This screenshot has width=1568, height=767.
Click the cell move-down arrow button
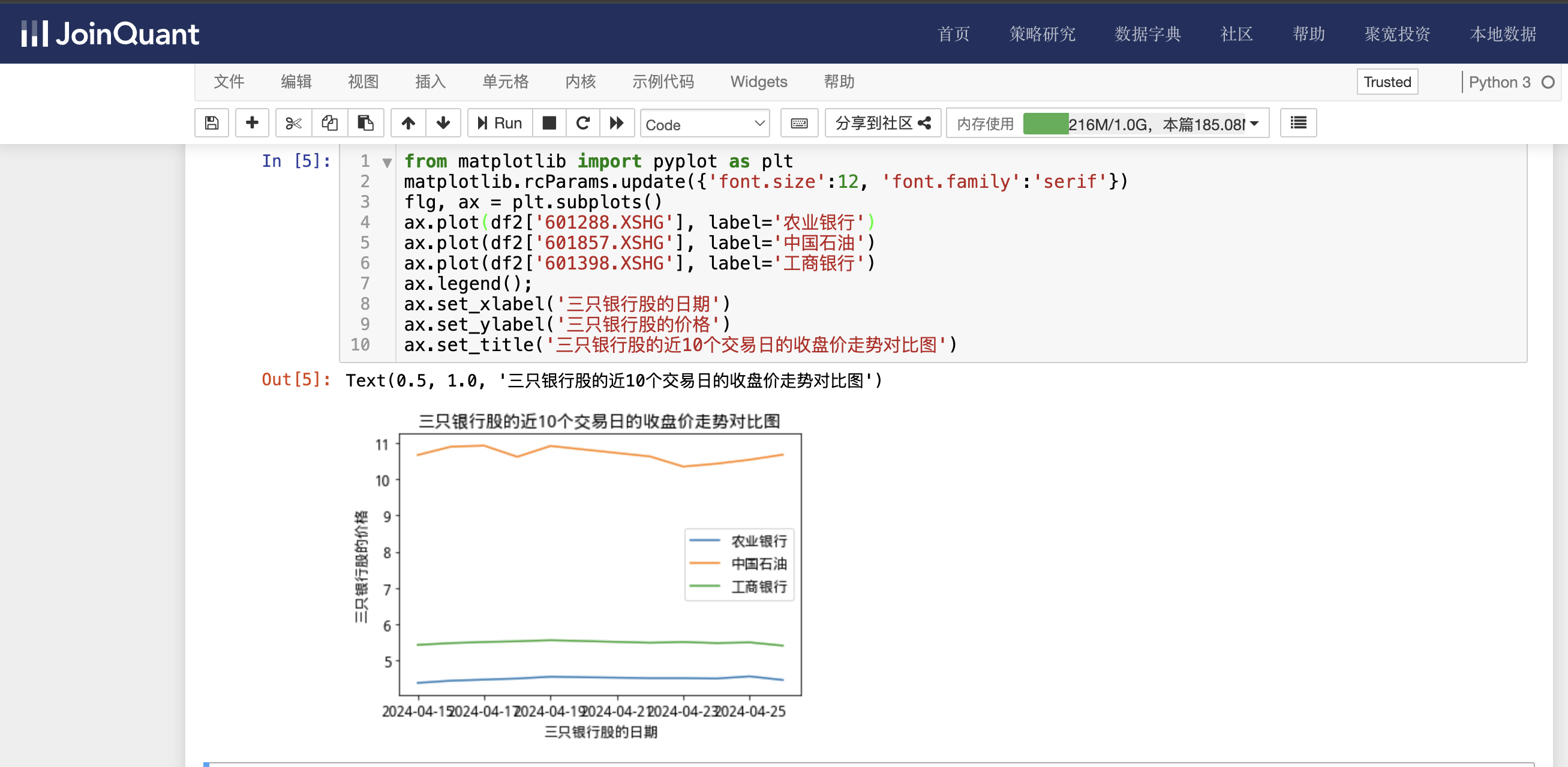pos(444,124)
